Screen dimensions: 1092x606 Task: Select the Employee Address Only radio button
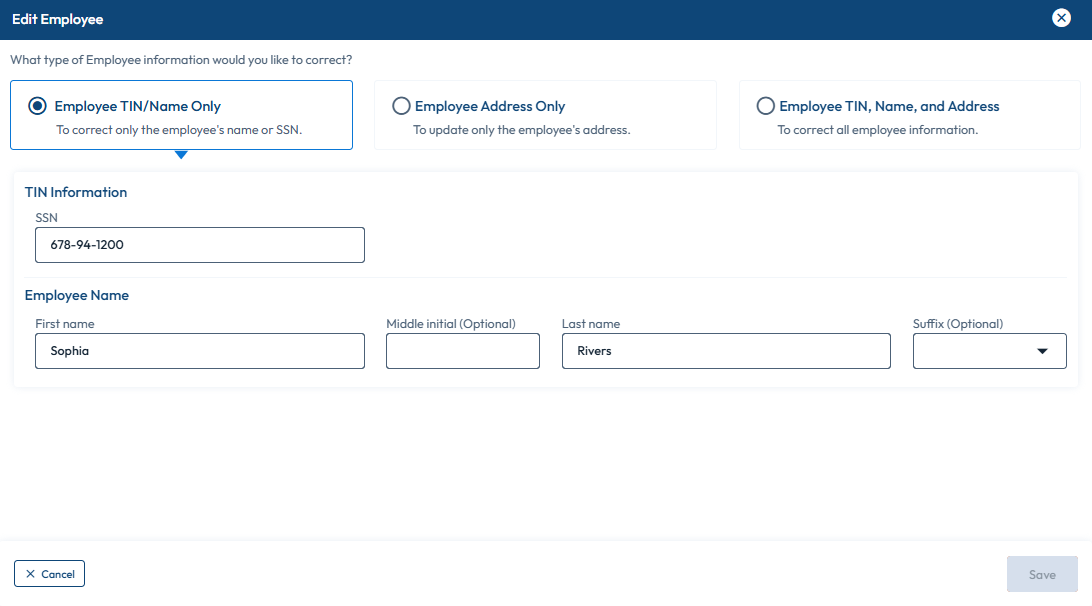click(x=401, y=105)
